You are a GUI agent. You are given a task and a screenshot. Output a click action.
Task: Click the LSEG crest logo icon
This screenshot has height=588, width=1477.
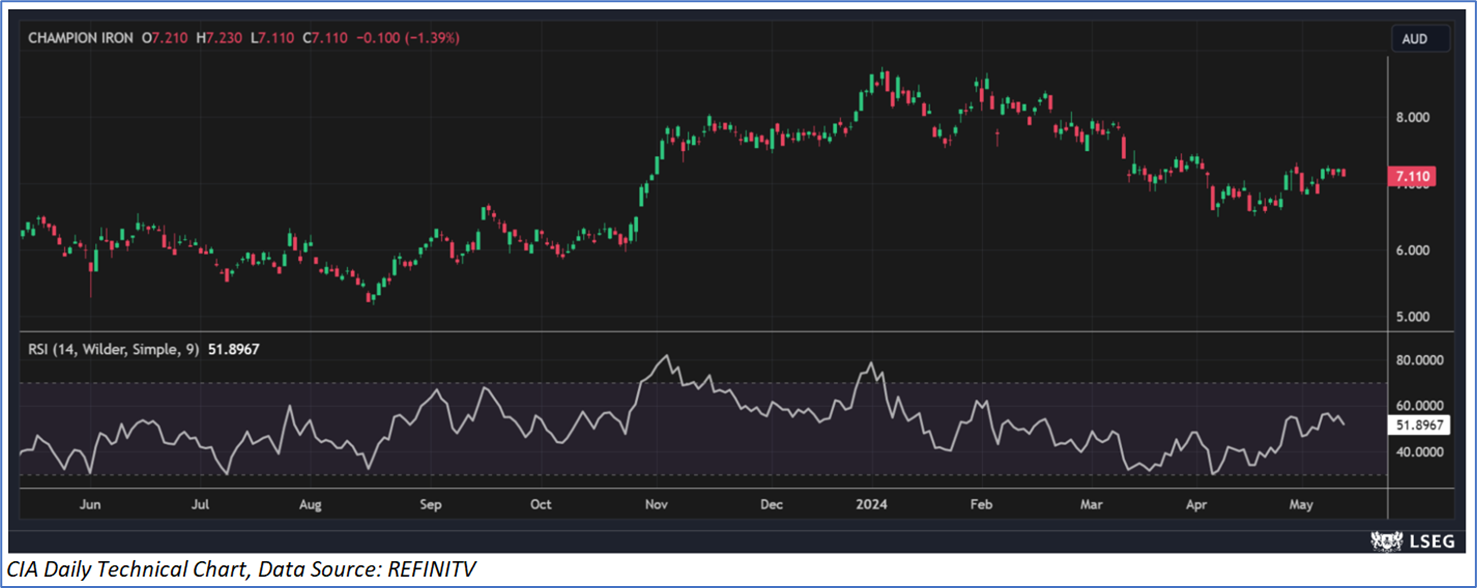[1388, 540]
